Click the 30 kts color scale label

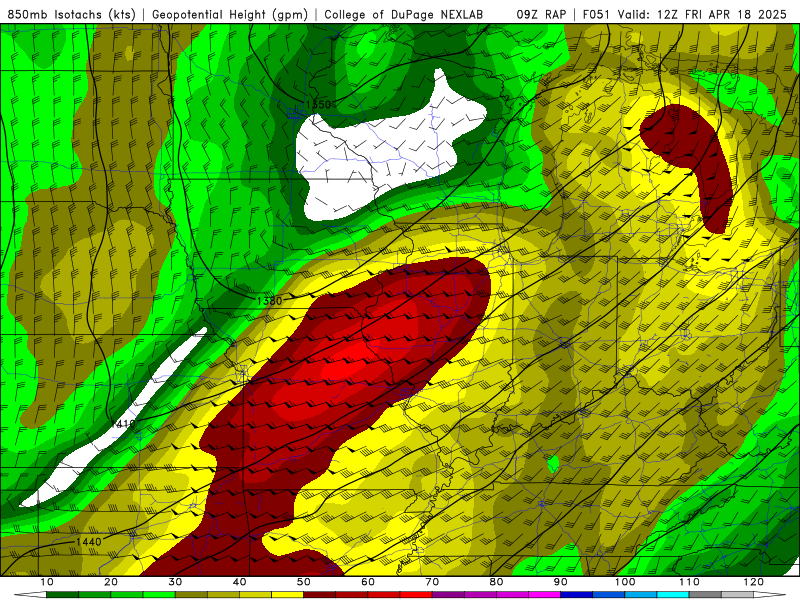pos(175,582)
